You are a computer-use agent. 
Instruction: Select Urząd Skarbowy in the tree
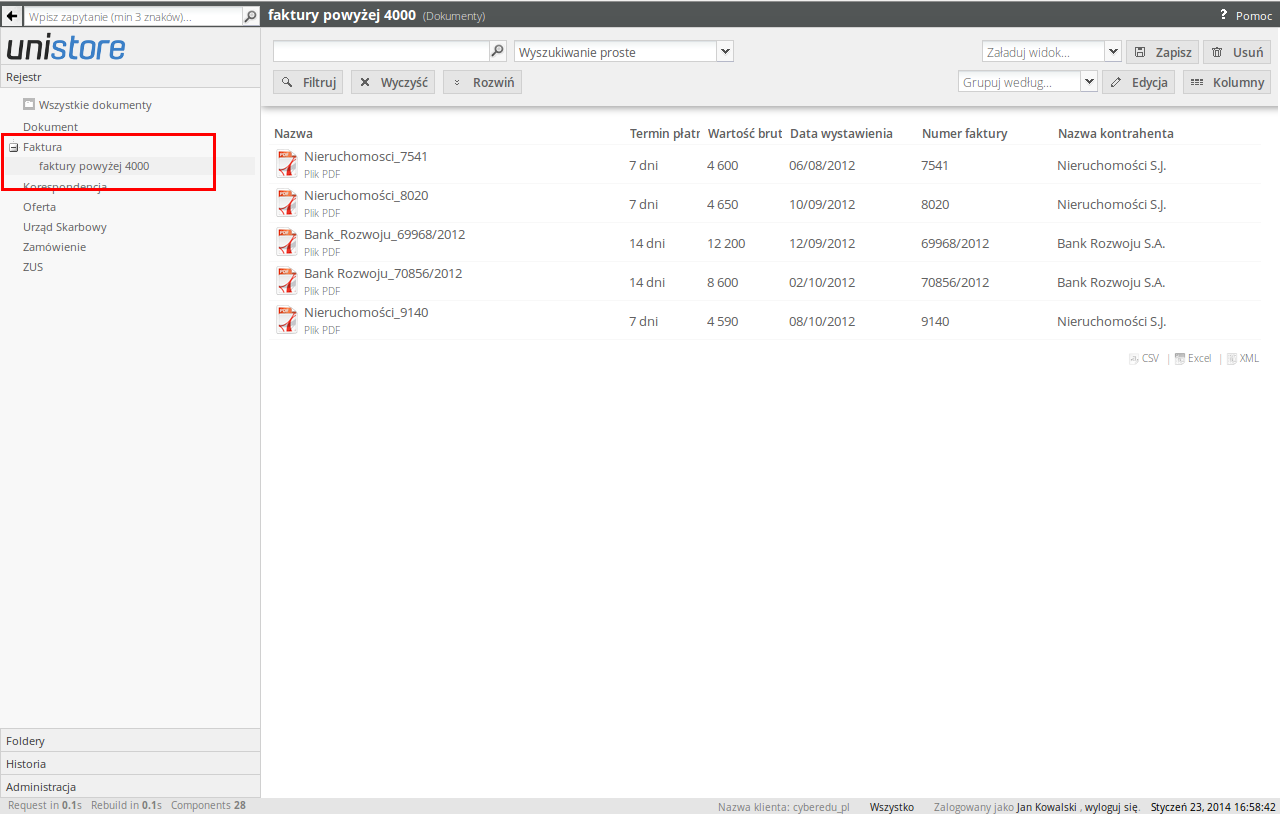pos(65,227)
